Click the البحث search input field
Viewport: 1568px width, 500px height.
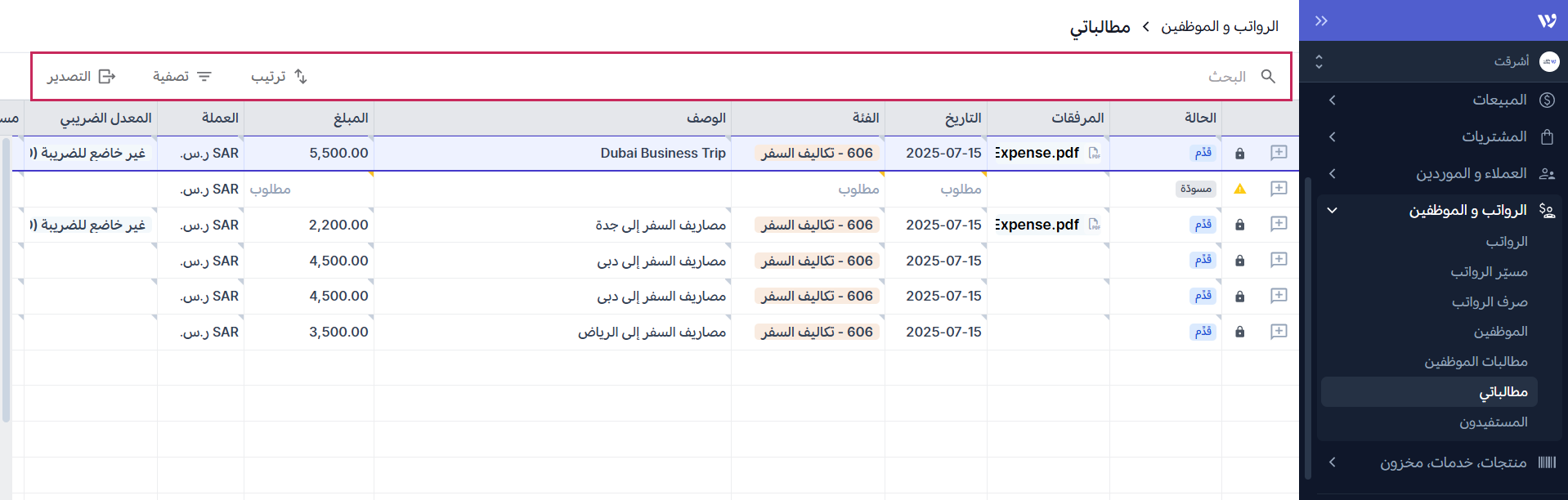click(x=1145, y=76)
